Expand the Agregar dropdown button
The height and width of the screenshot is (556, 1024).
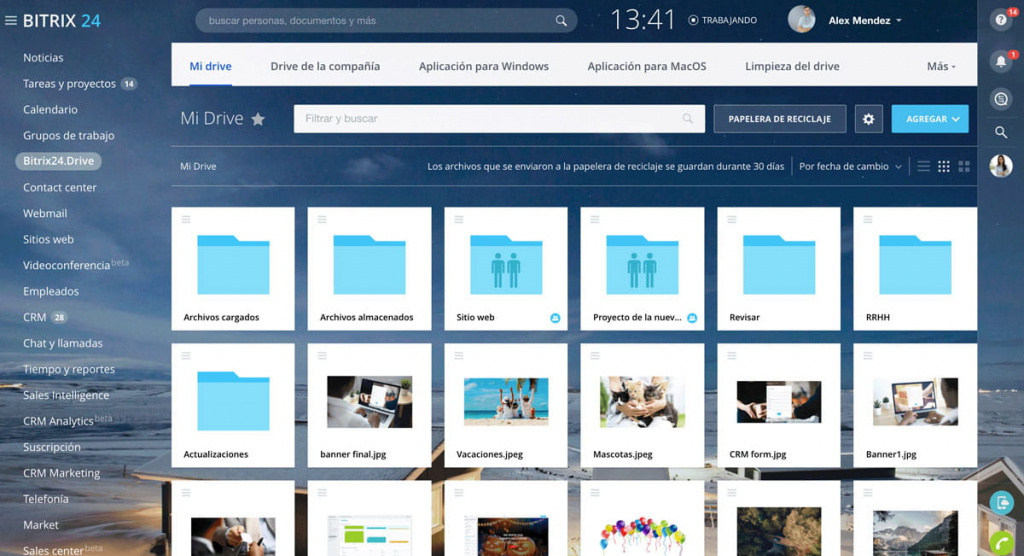click(x=930, y=119)
